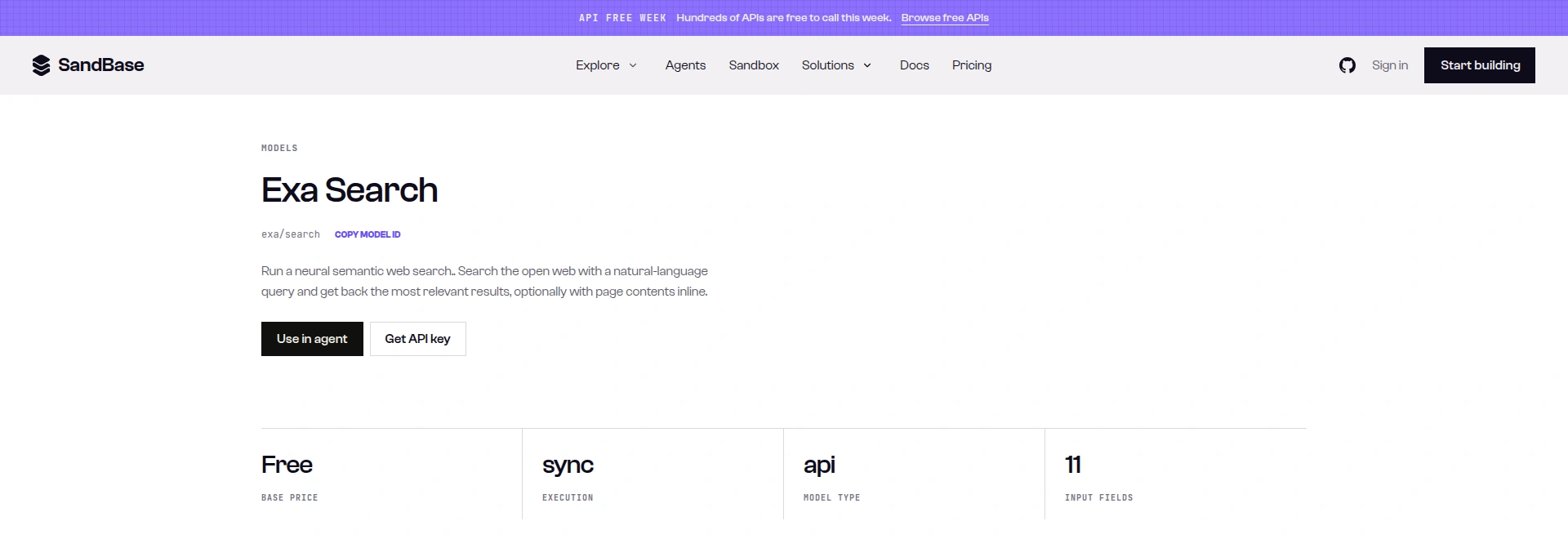This screenshot has width=1568, height=539.
Task: Click COPY MODEL ID
Action: 367,234
